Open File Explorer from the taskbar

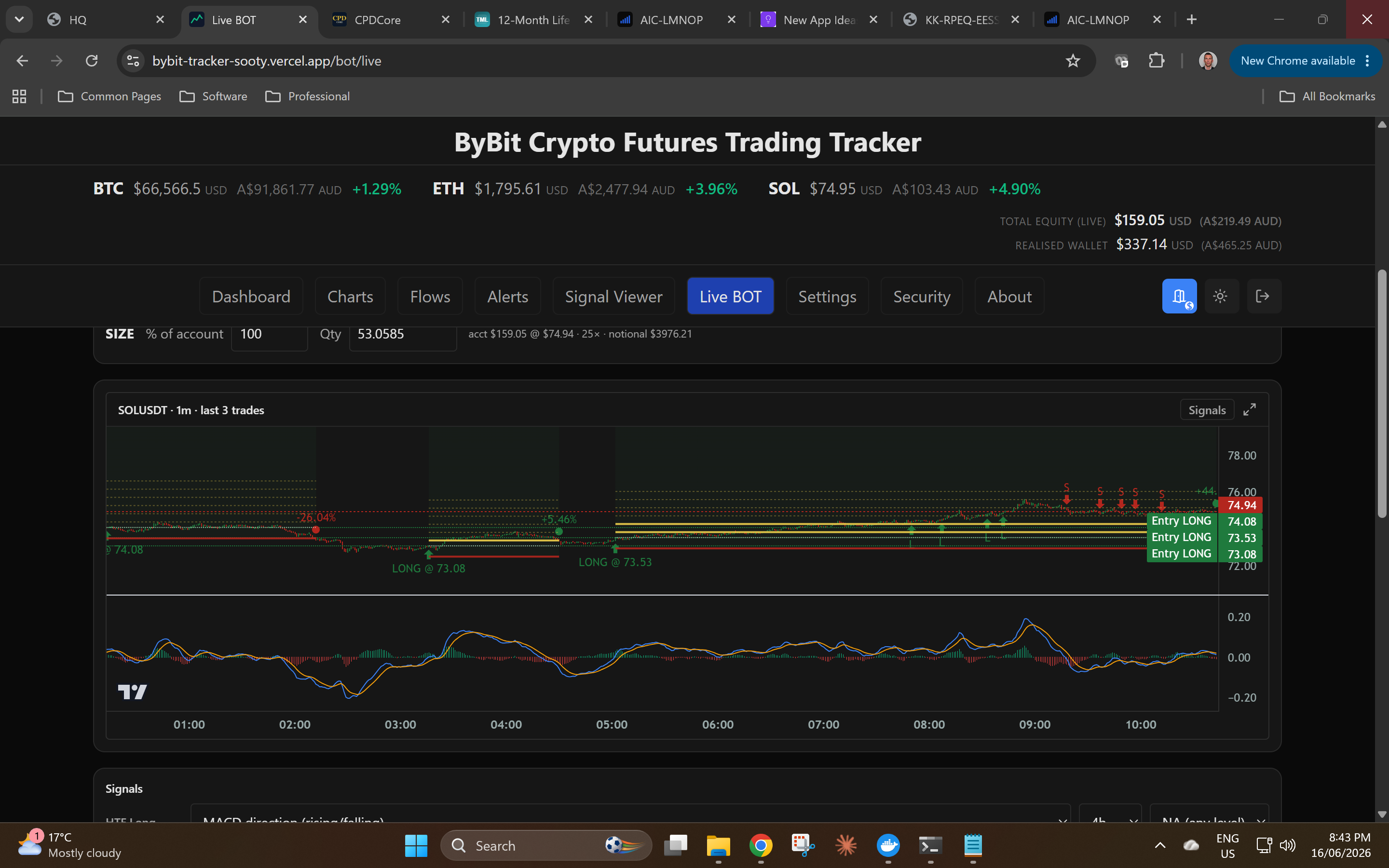pyautogui.click(x=718, y=846)
